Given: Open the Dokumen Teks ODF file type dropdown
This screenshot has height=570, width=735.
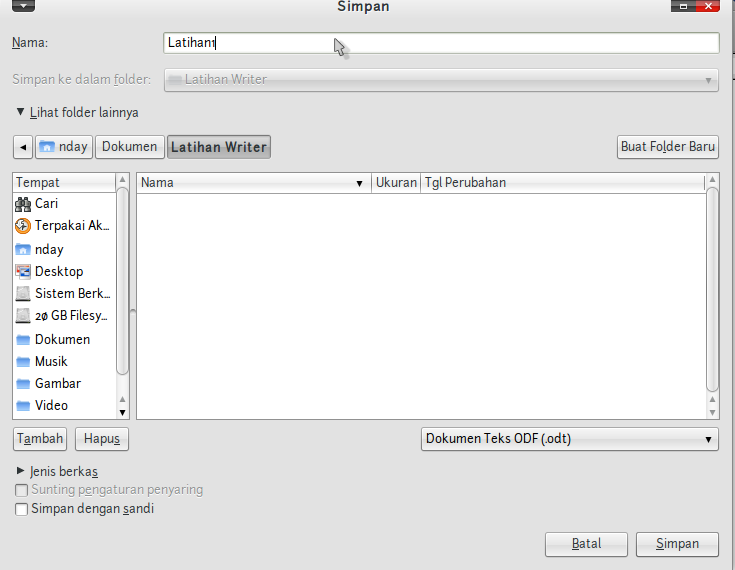Looking at the screenshot, I should pyautogui.click(x=570, y=439).
